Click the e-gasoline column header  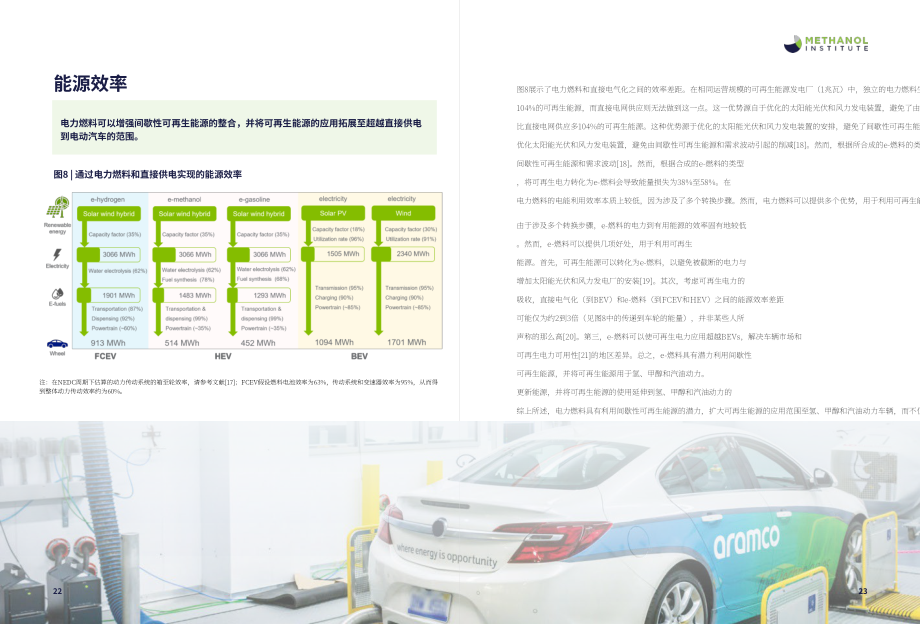click(x=255, y=200)
